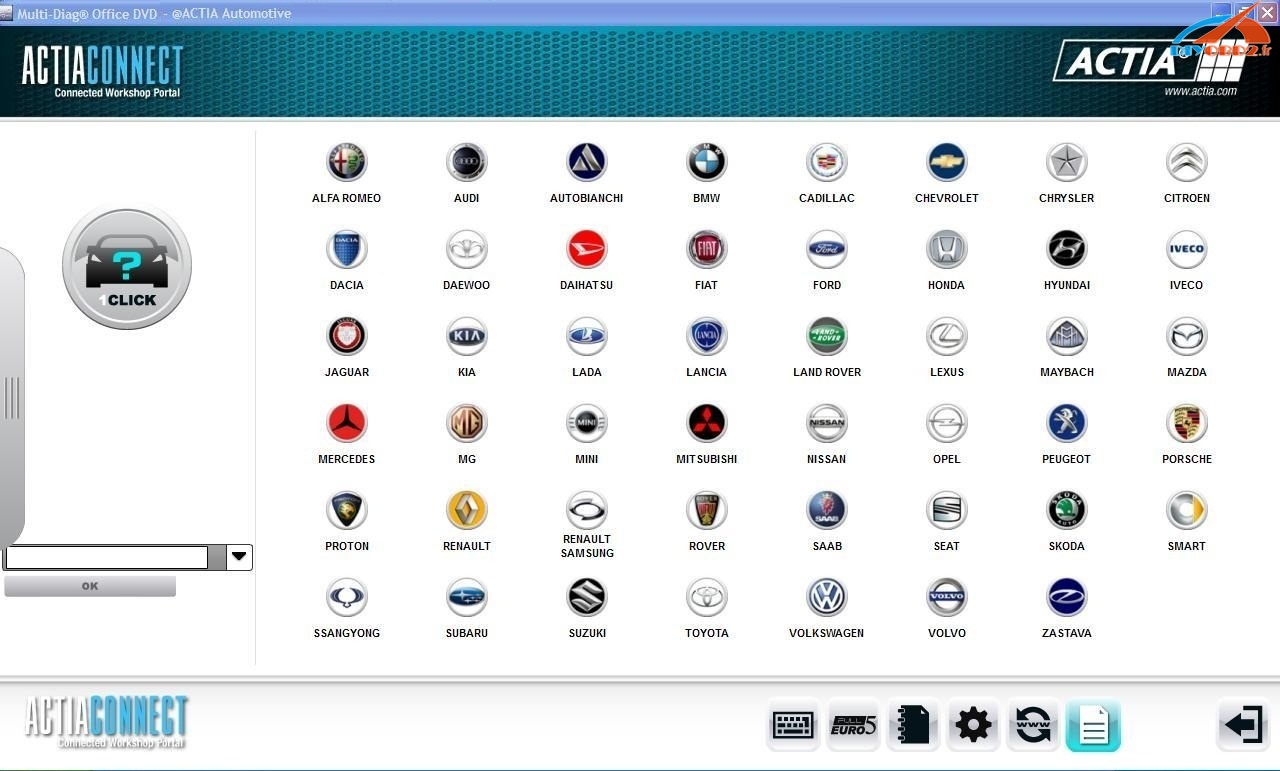The width and height of the screenshot is (1280, 771).
Task: Open the Porsche crest logo
Action: (x=1187, y=423)
